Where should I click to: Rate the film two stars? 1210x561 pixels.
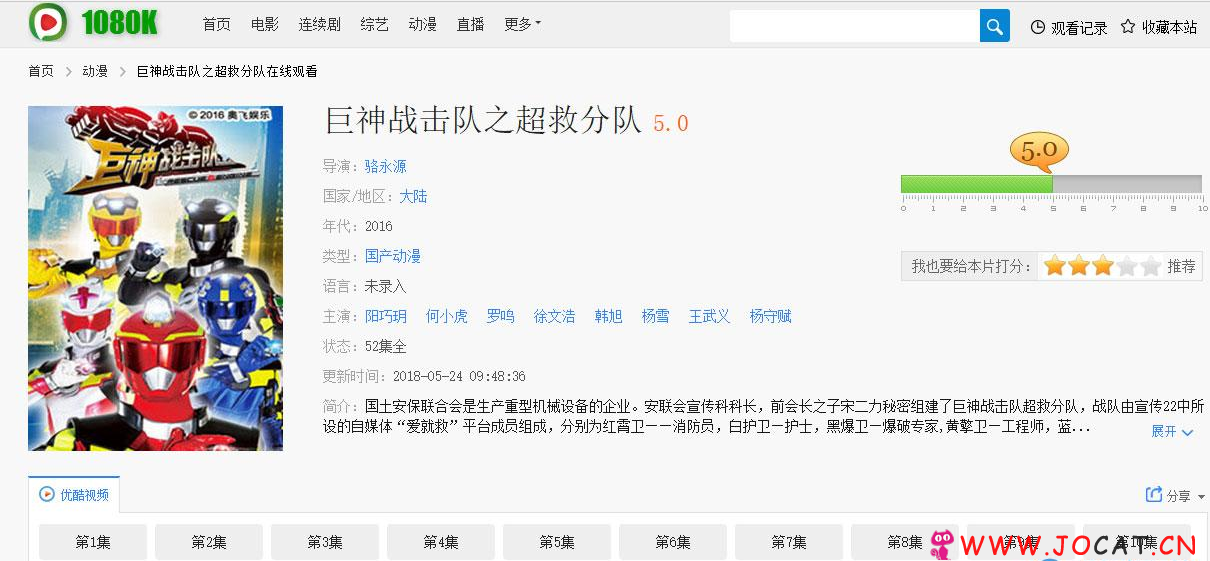pyautogui.click(x=1078, y=266)
